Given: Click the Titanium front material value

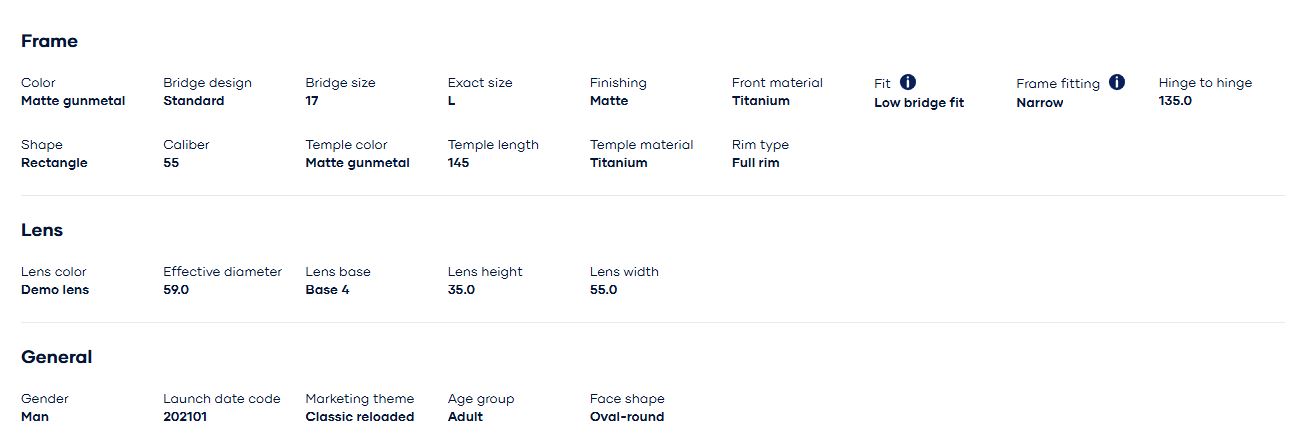Looking at the screenshot, I should pos(761,101).
